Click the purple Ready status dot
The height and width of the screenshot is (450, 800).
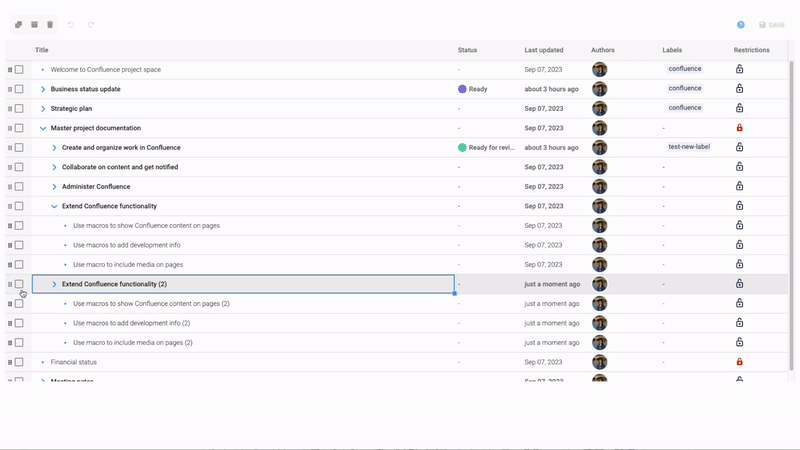(462, 89)
